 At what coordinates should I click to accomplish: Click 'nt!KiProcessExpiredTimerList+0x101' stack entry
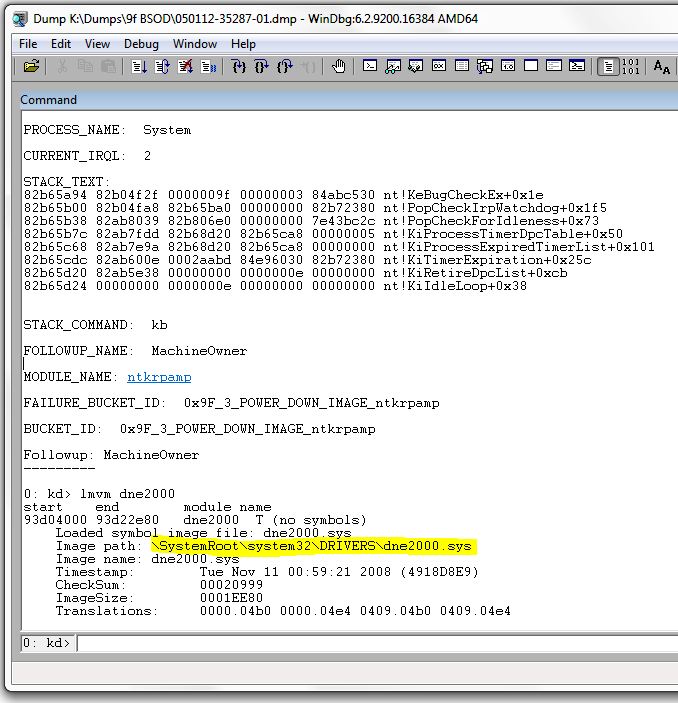click(x=519, y=247)
